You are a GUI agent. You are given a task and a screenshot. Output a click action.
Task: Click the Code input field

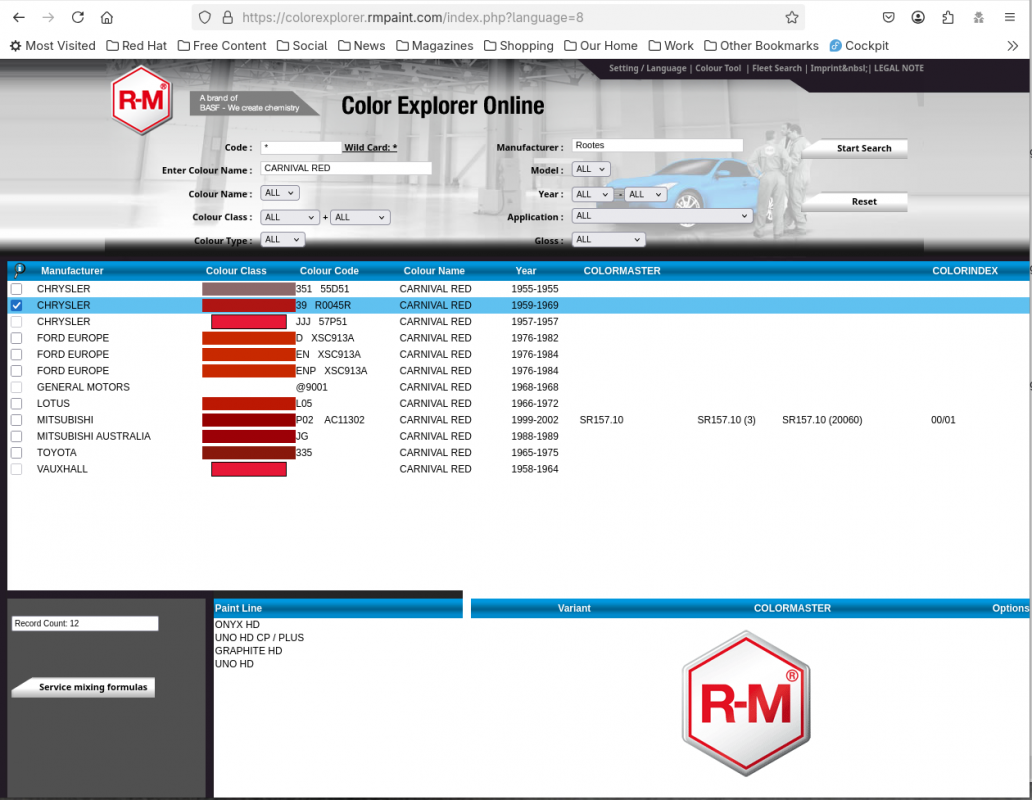pos(301,147)
